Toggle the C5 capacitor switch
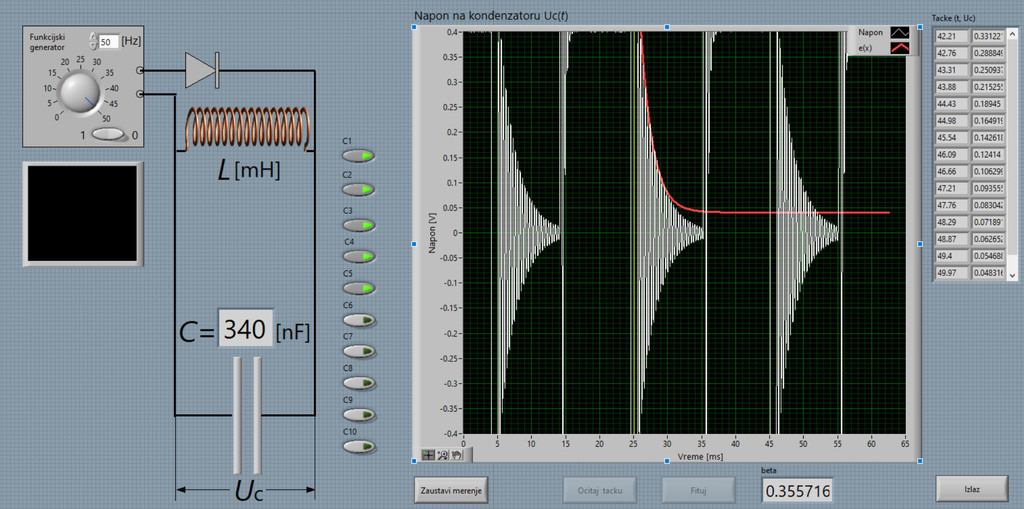The height and width of the screenshot is (509, 1024). [358, 288]
